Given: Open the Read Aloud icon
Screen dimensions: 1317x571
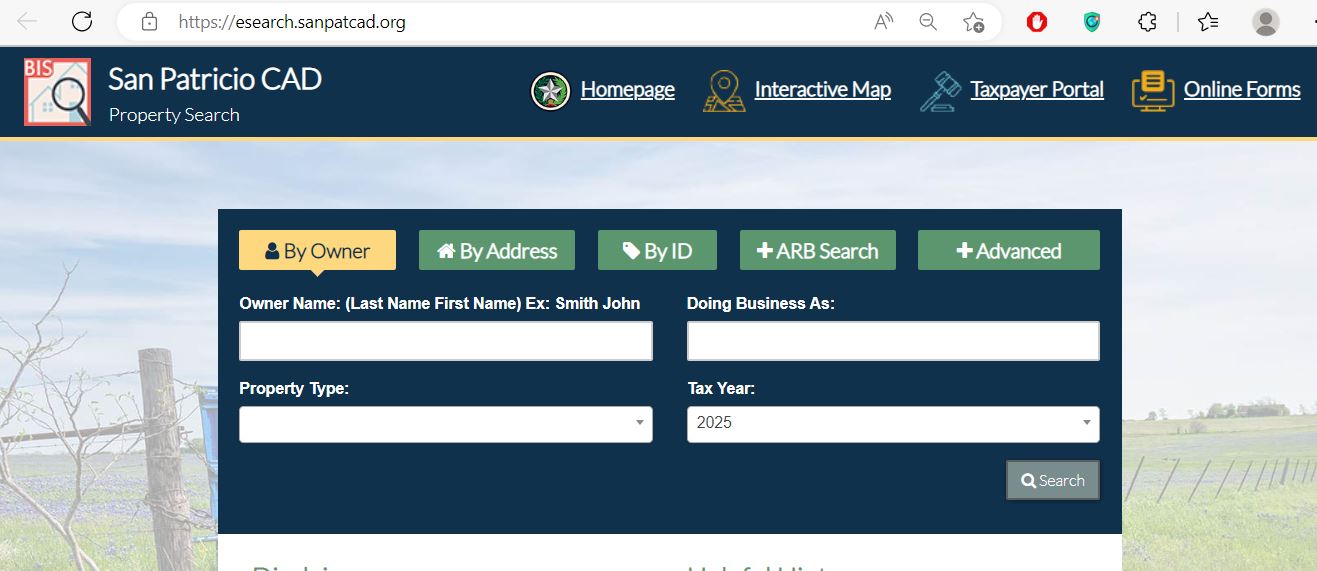Looking at the screenshot, I should [884, 21].
